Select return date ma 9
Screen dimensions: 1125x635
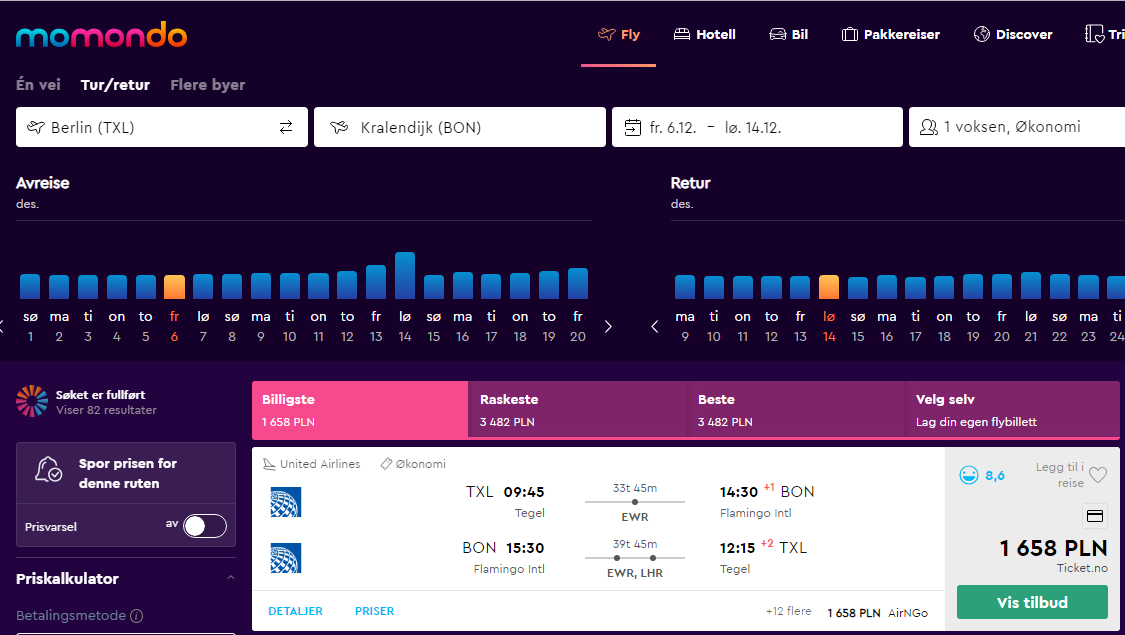[x=684, y=326]
